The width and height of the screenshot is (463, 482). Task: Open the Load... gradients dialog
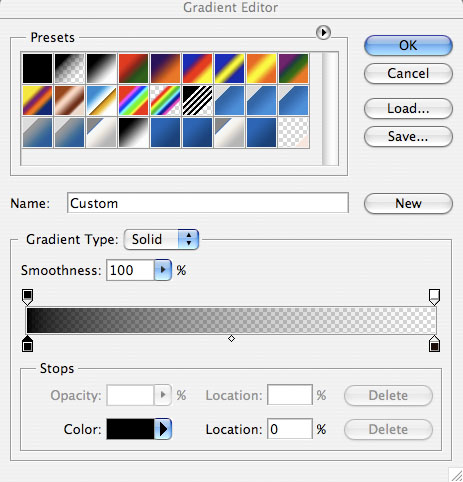(408, 108)
